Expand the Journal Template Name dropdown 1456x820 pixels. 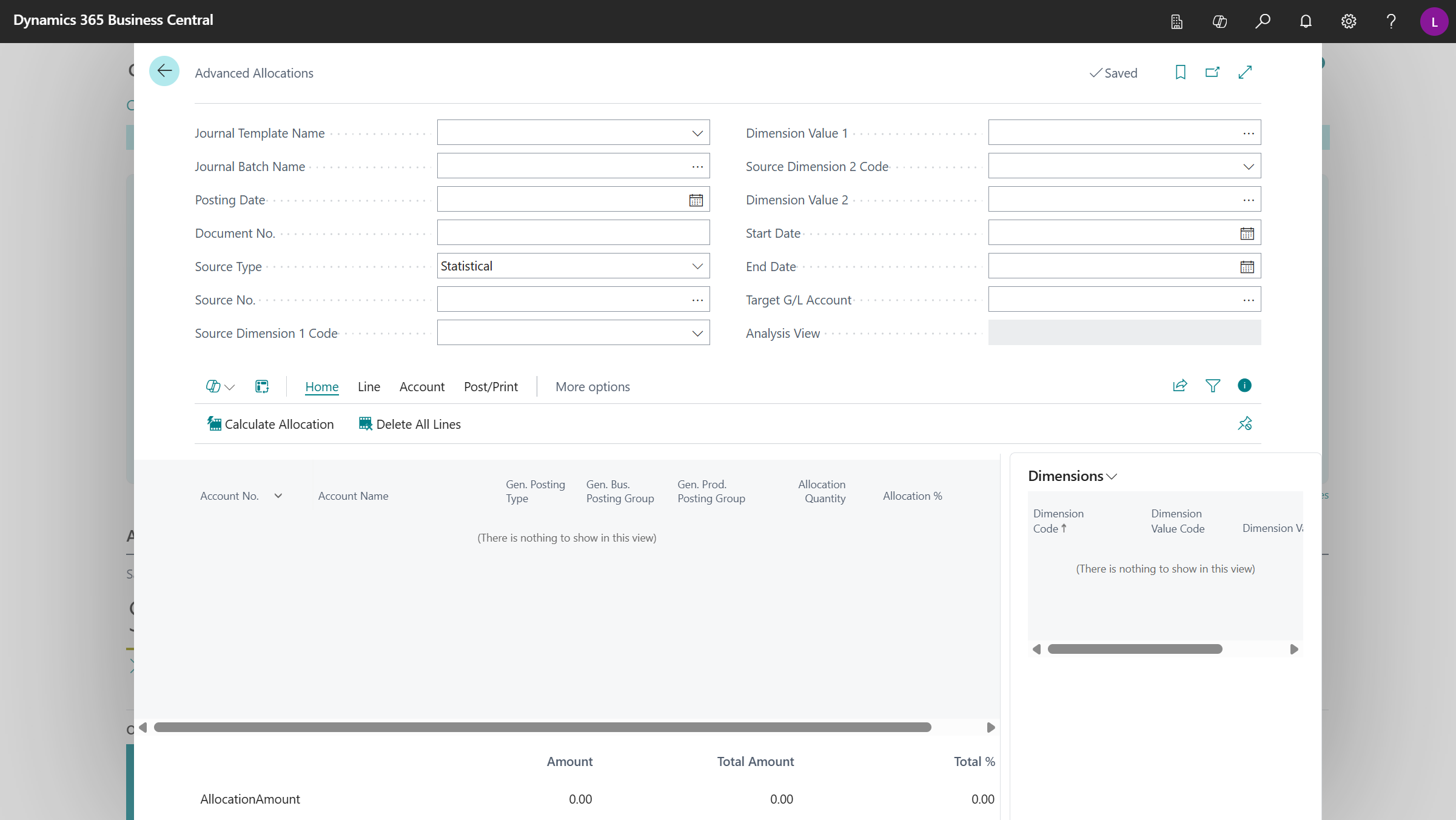(x=696, y=132)
